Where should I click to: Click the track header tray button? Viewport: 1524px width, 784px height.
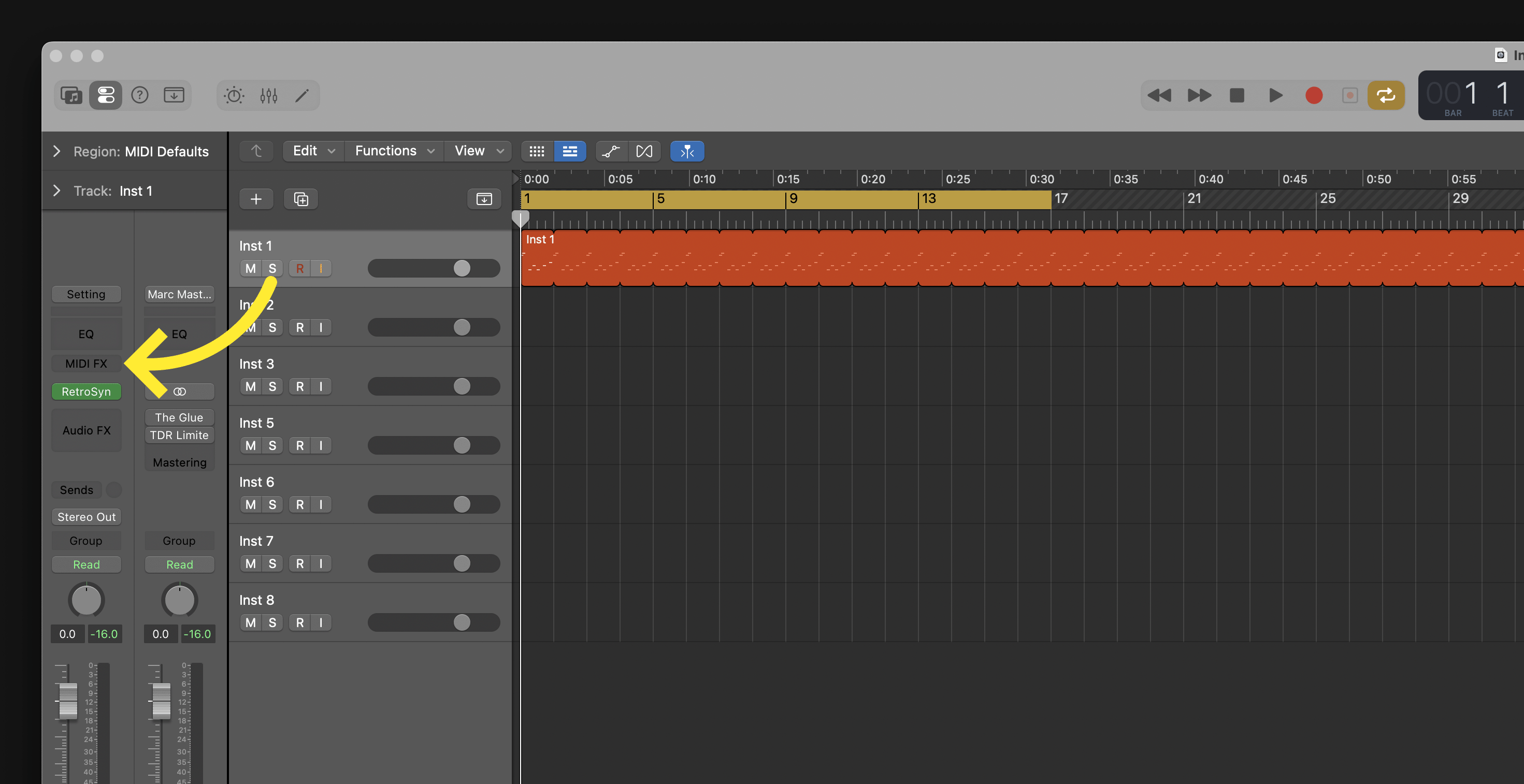[484, 199]
